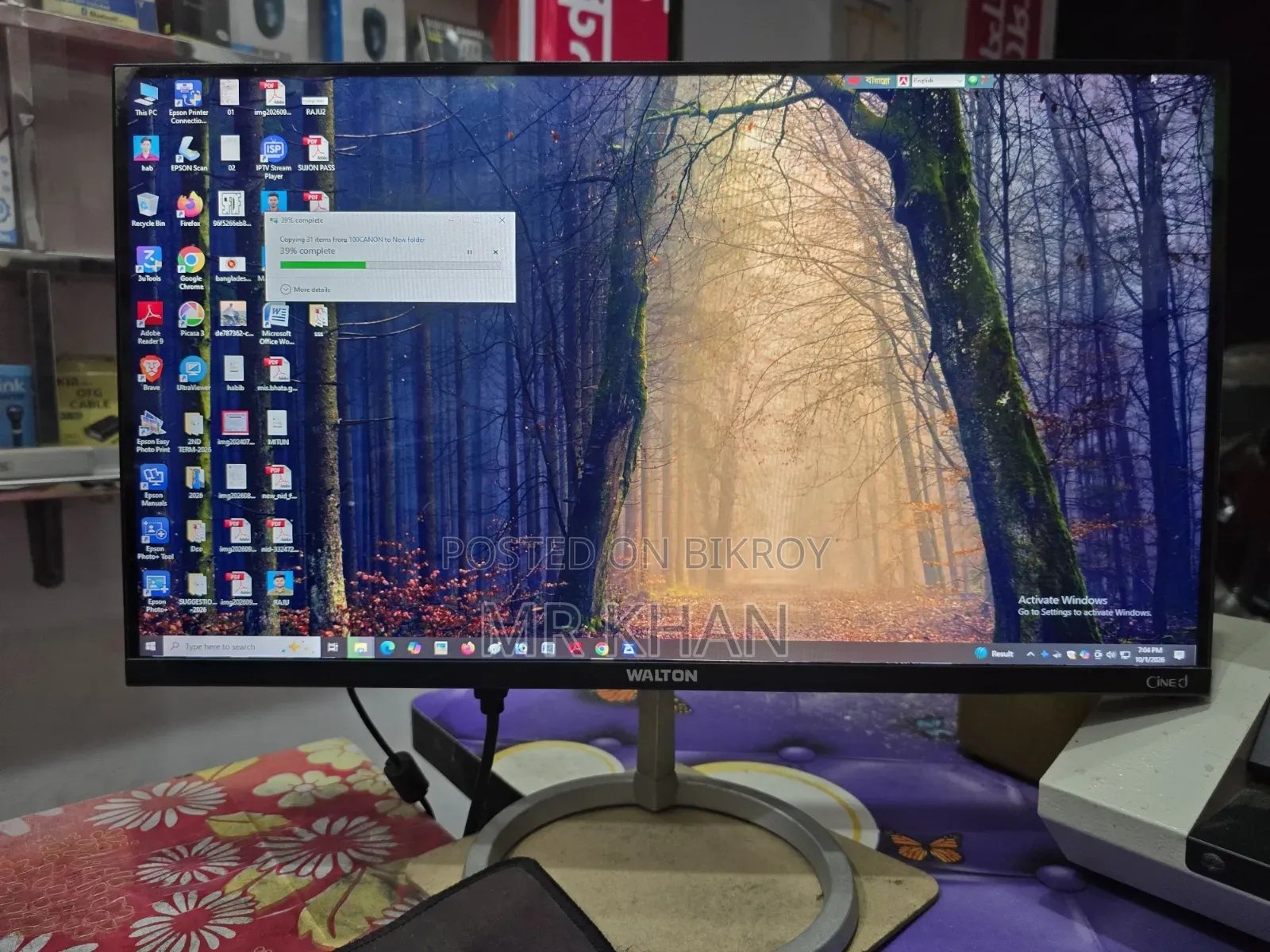Select the 2ND TERM-2025 folder
1270x952 pixels.
[x=194, y=432]
